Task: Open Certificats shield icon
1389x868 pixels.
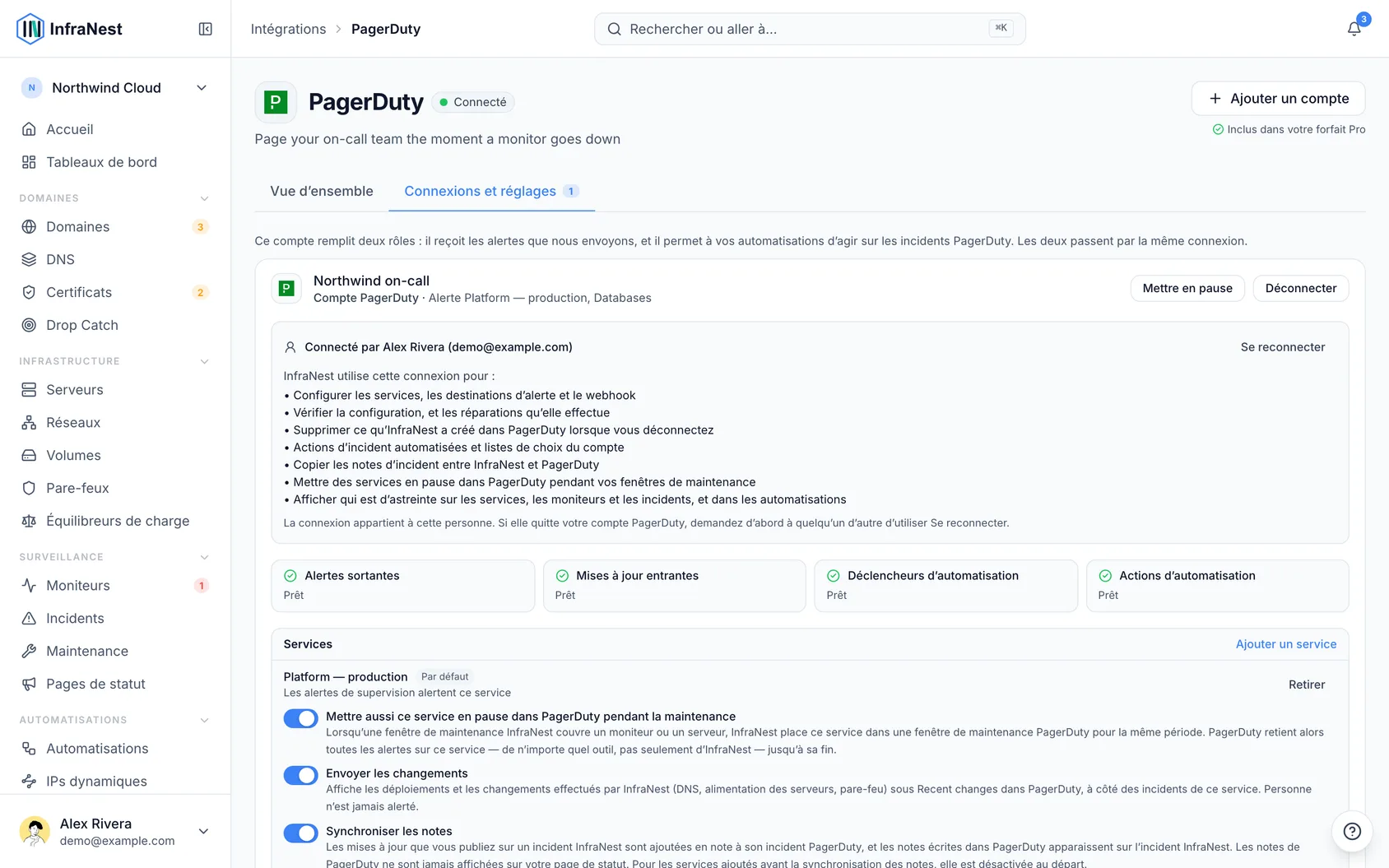Action: 29,292
